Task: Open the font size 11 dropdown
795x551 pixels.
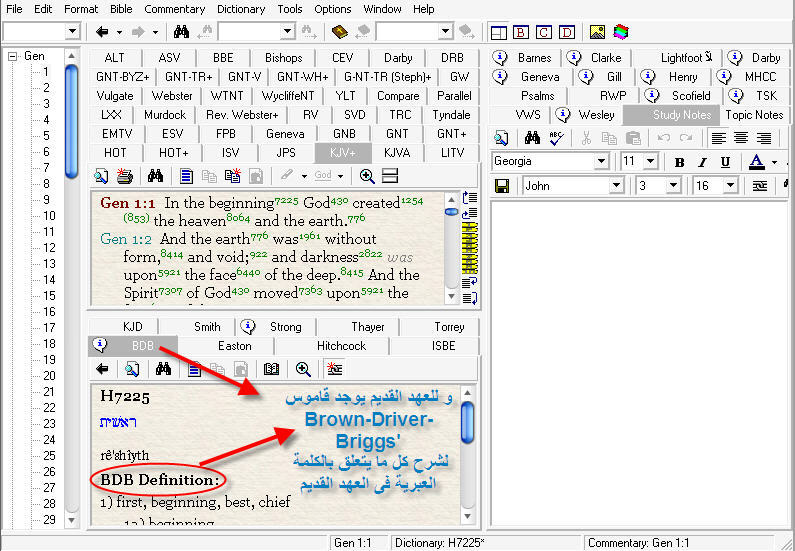Action: pyautogui.click(x=651, y=162)
